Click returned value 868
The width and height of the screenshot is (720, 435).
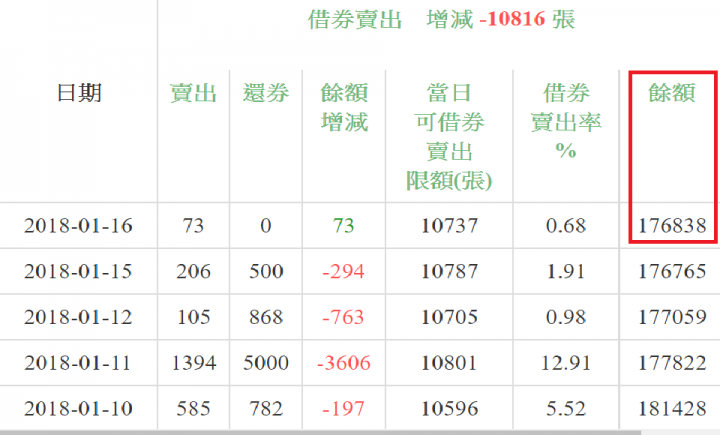click(266, 317)
